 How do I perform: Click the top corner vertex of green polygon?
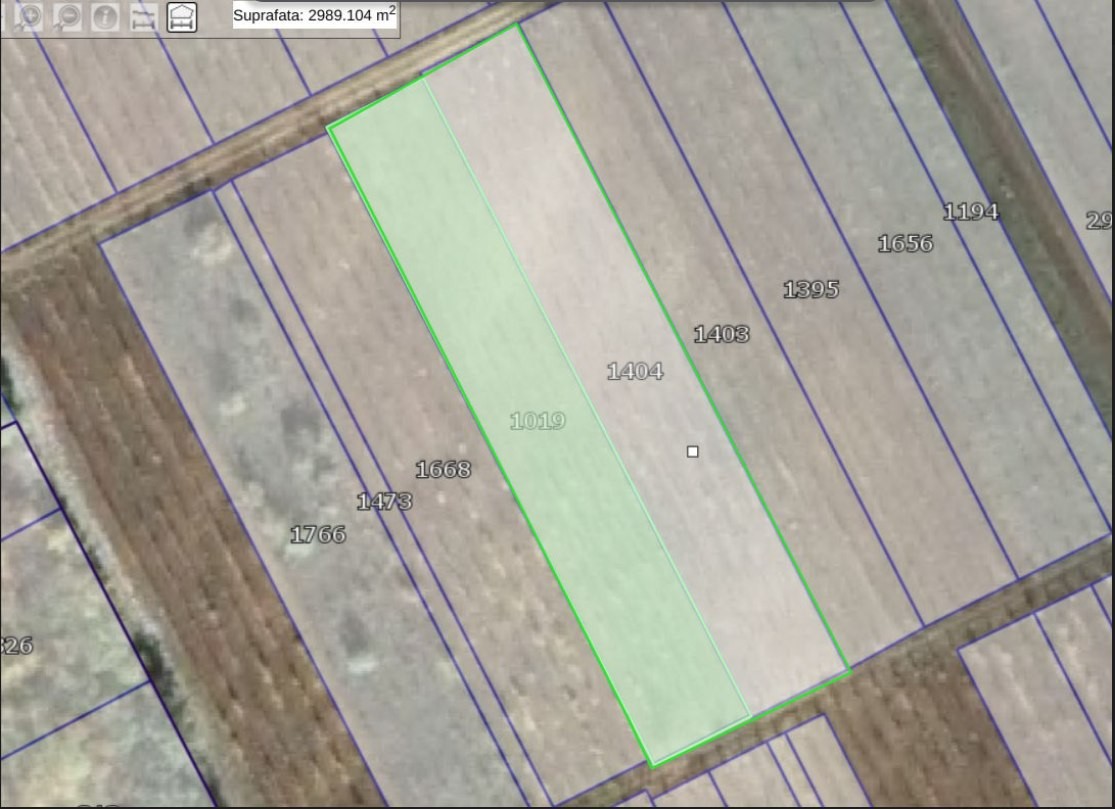517,25
